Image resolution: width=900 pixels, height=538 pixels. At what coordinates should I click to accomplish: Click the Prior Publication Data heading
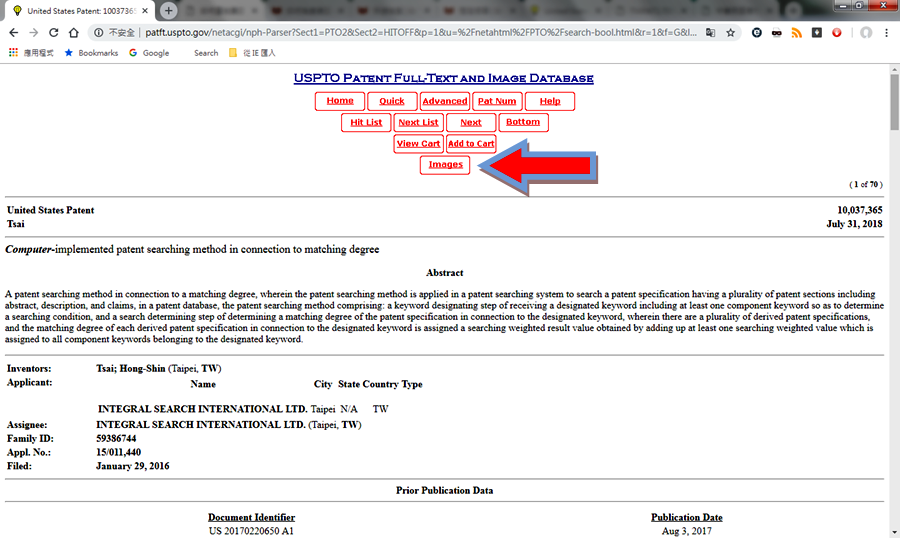point(444,490)
